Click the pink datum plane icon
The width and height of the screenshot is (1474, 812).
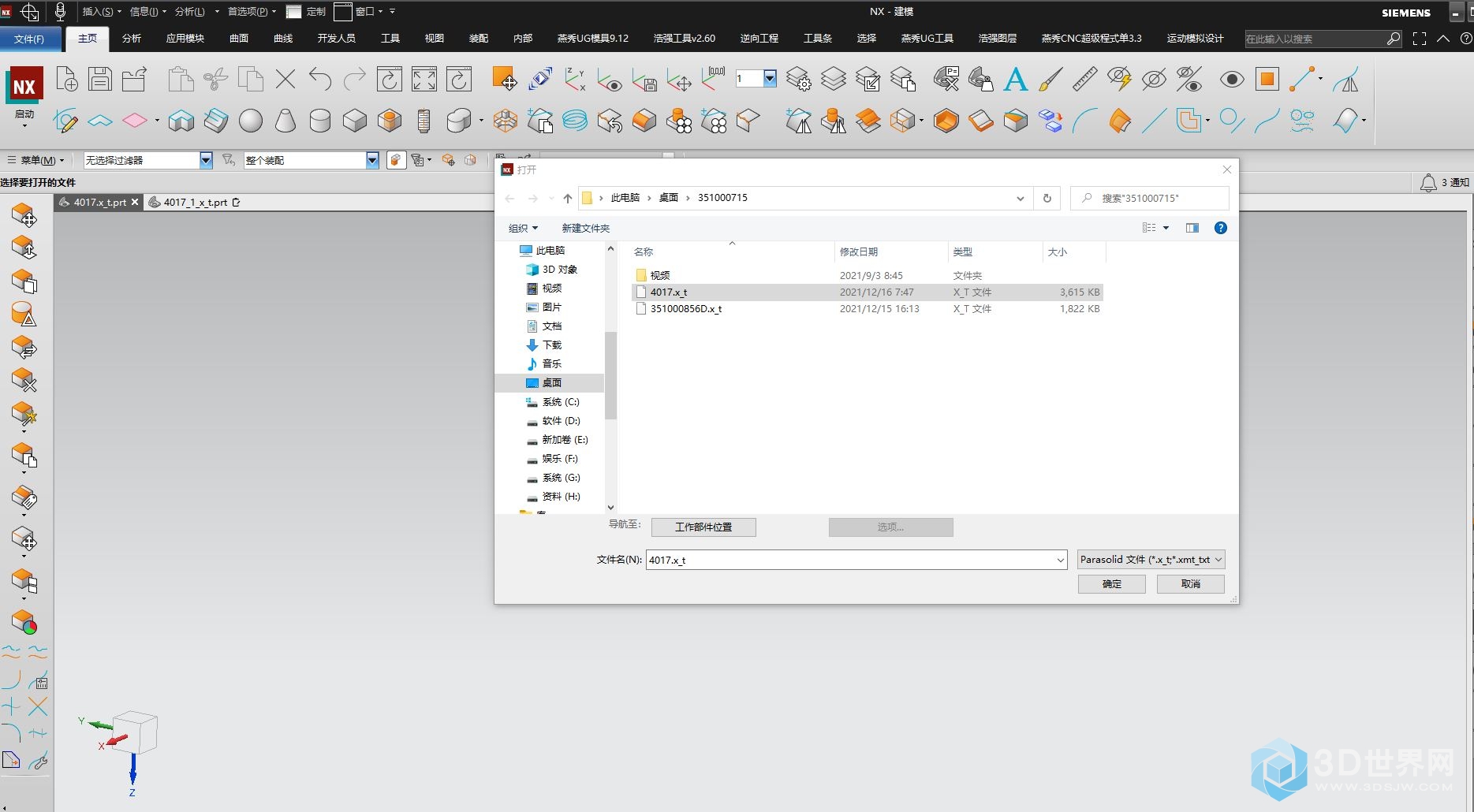click(x=135, y=121)
